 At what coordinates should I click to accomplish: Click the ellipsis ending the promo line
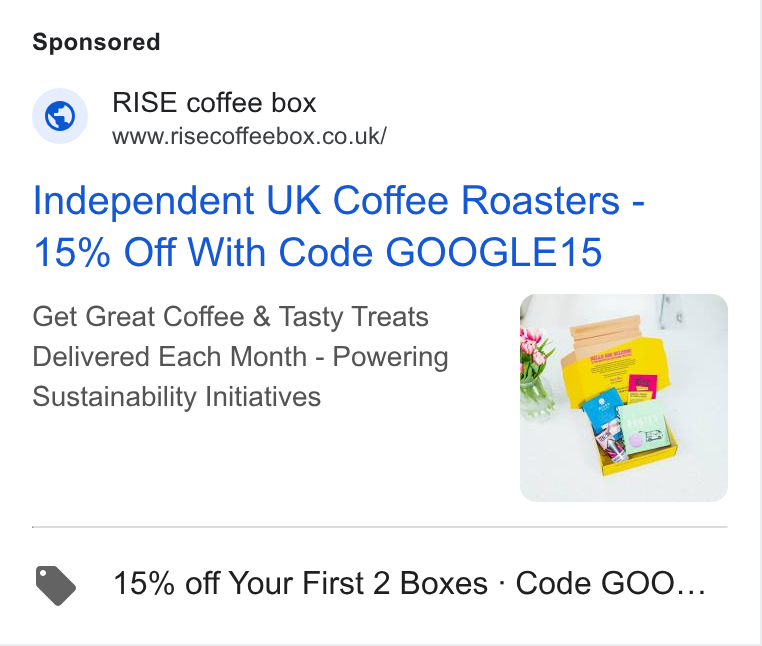[x=691, y=588]
